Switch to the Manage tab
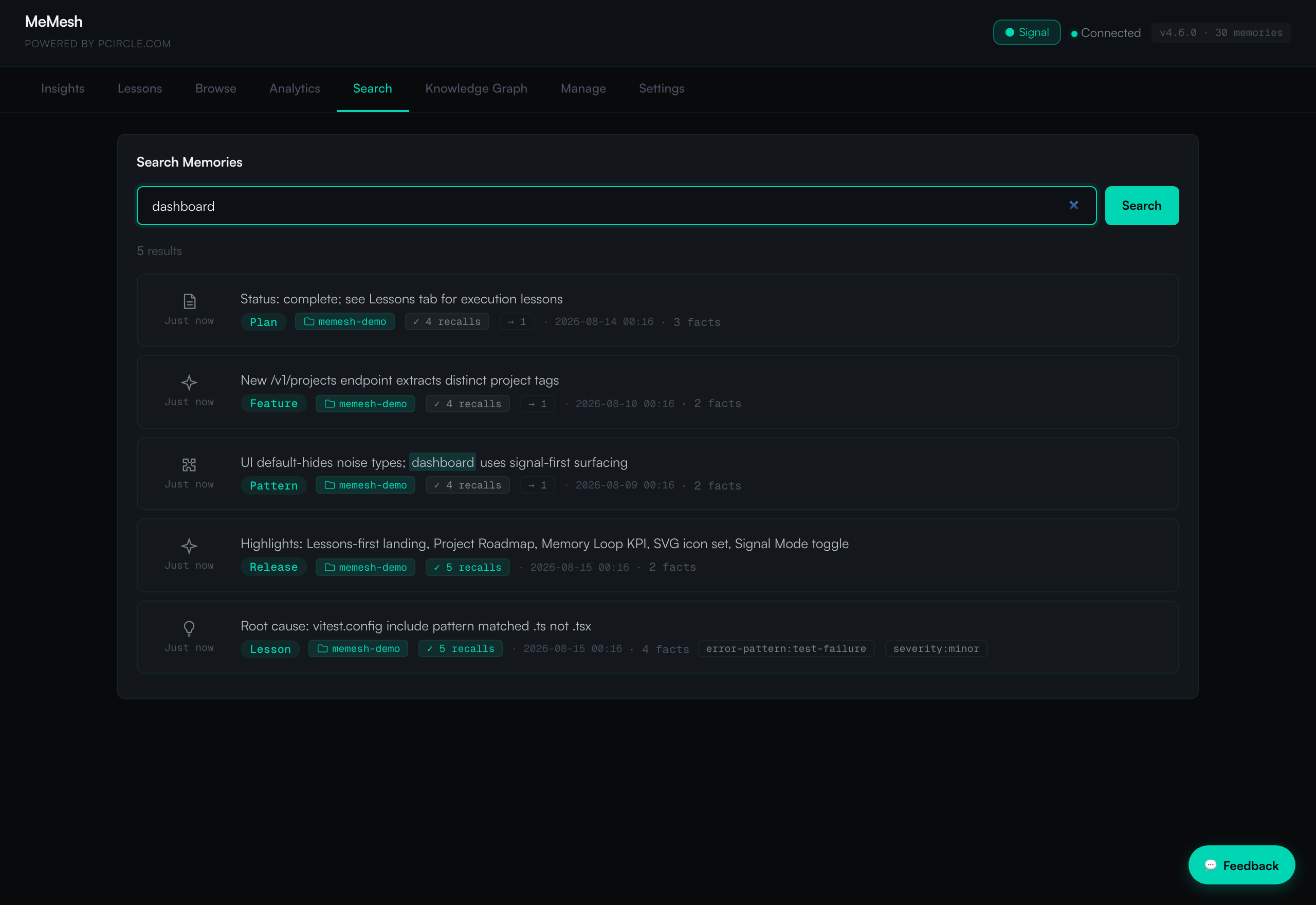The image size is (1316, 905). [583, 88]
